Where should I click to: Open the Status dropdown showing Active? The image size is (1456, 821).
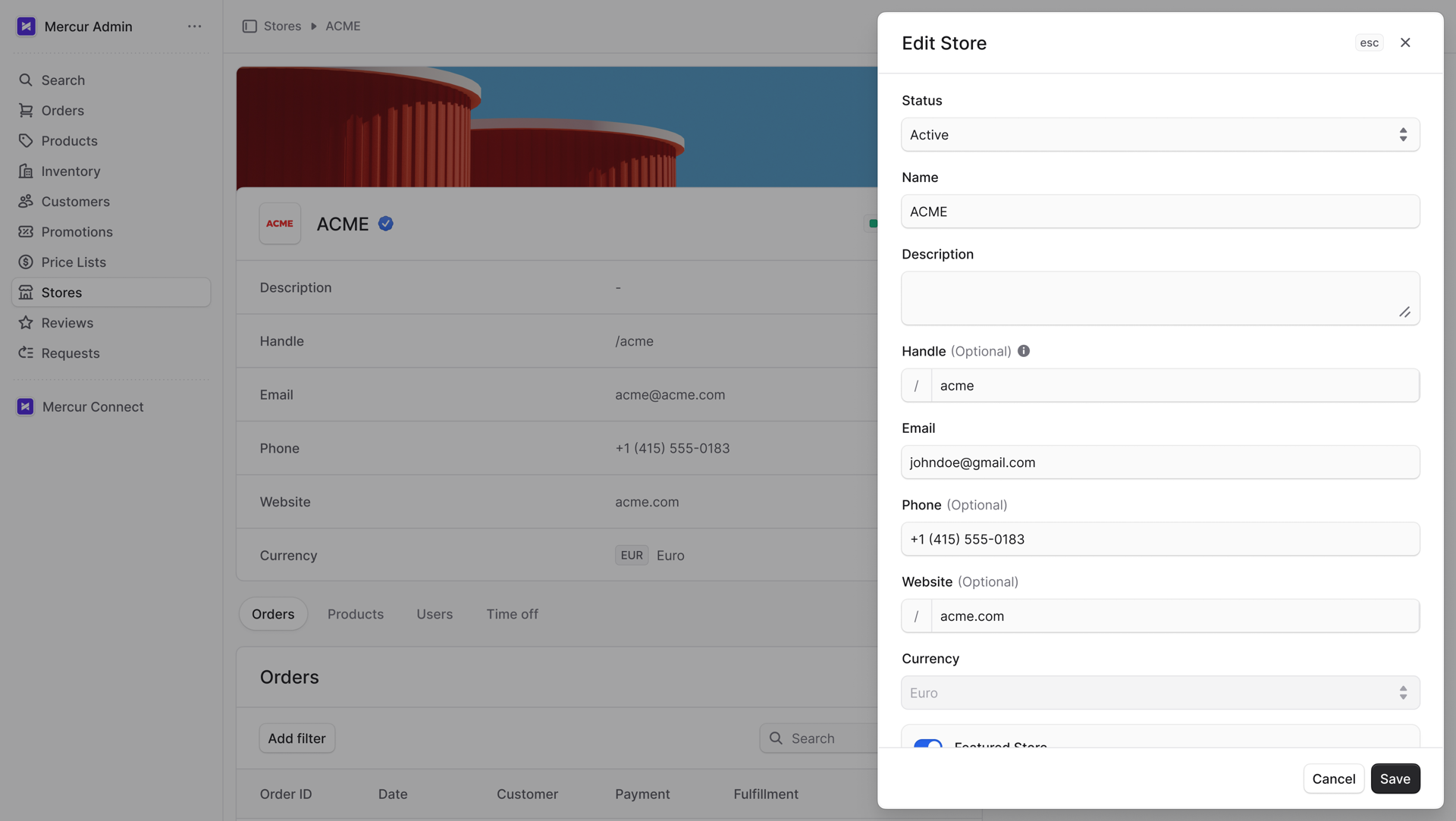click(x=1160, y=135)
